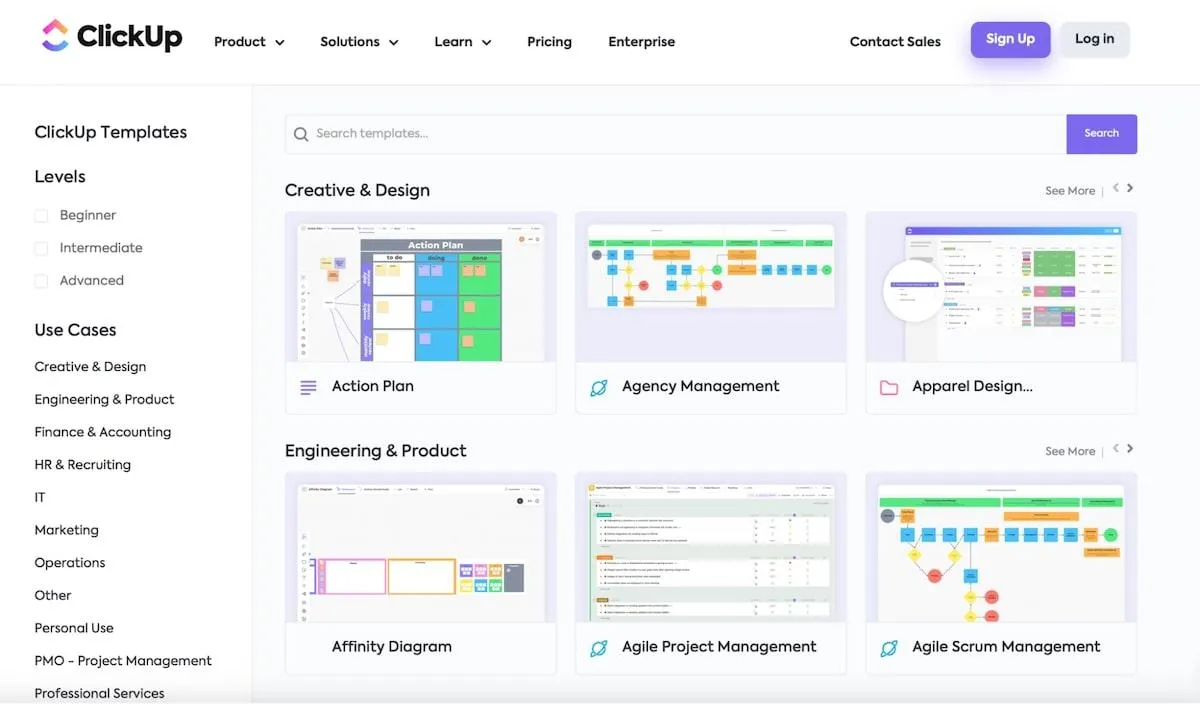Viewport: 1200px width, 704px height.
Task: Open the Affinity Diagram template thumbnail
Action: (x=421, y=547)
